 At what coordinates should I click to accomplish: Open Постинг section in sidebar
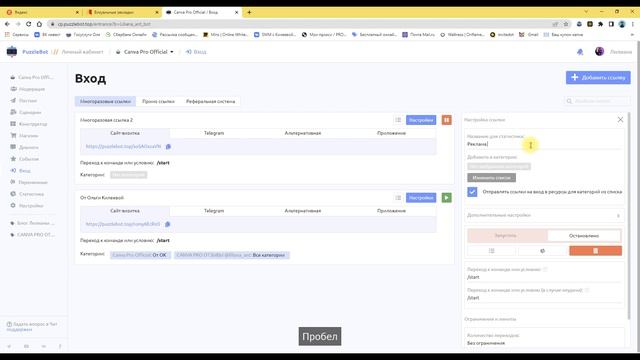(27, 100)
